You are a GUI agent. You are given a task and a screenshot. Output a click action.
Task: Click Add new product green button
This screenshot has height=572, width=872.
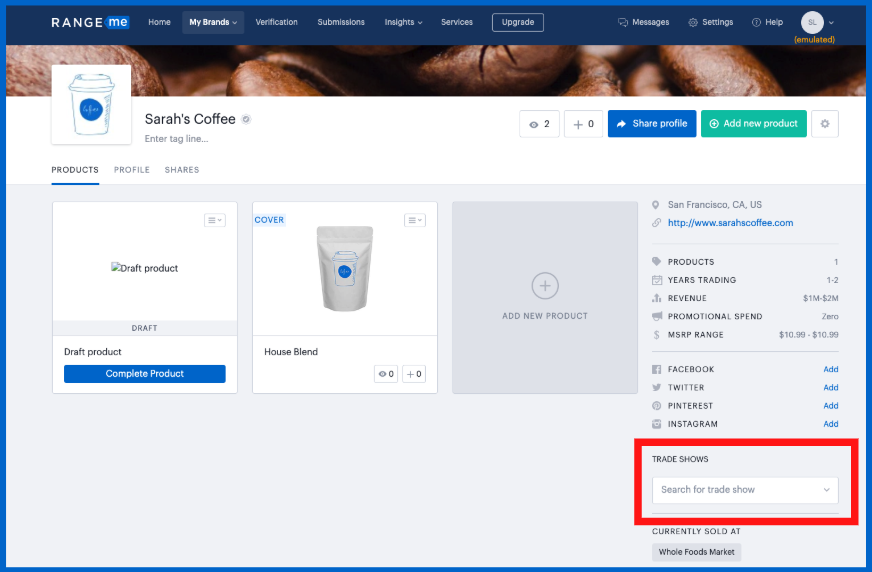point(754,124)
